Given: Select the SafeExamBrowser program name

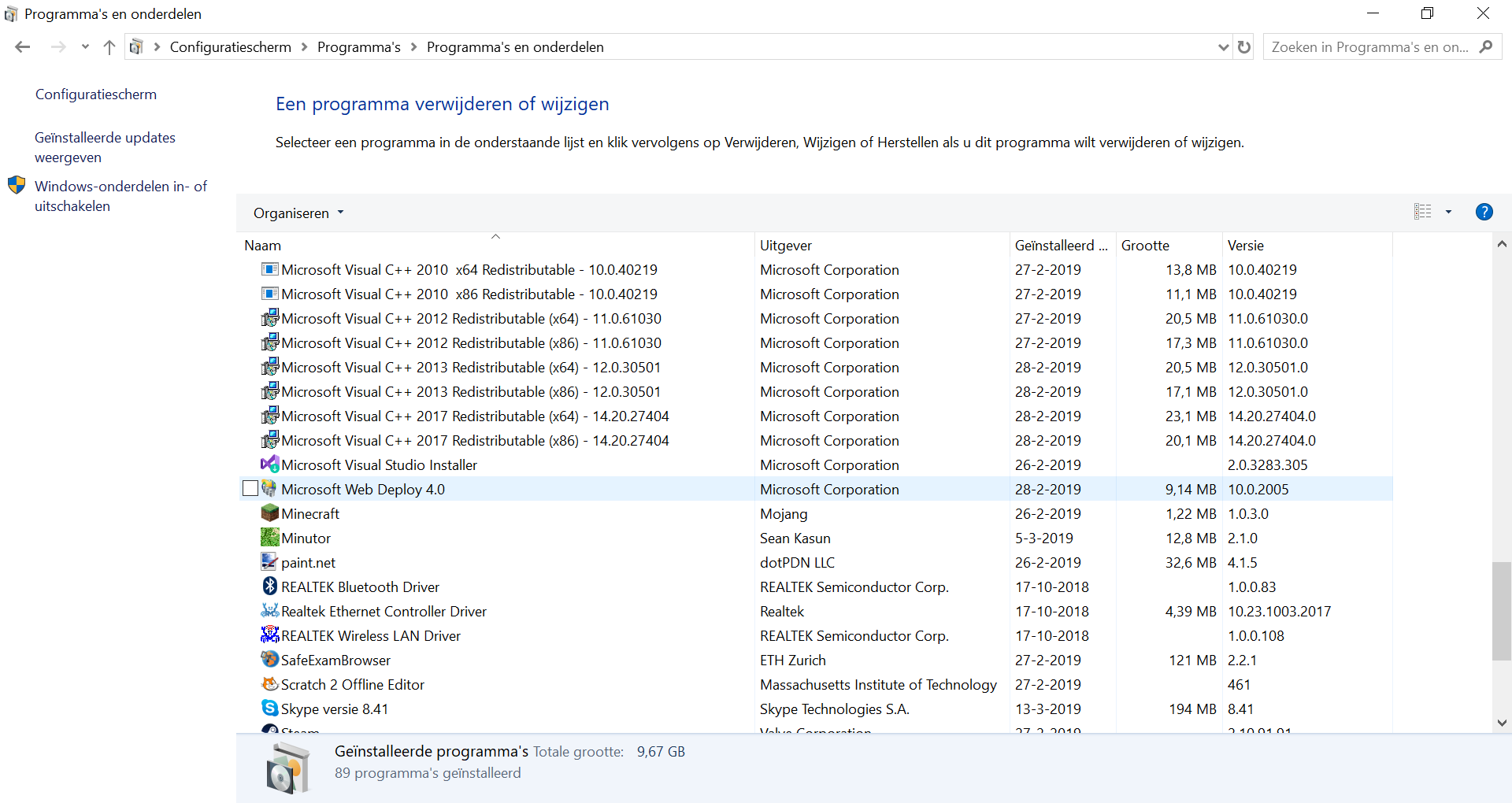Looking at the screenshot, I should point(335,661).
